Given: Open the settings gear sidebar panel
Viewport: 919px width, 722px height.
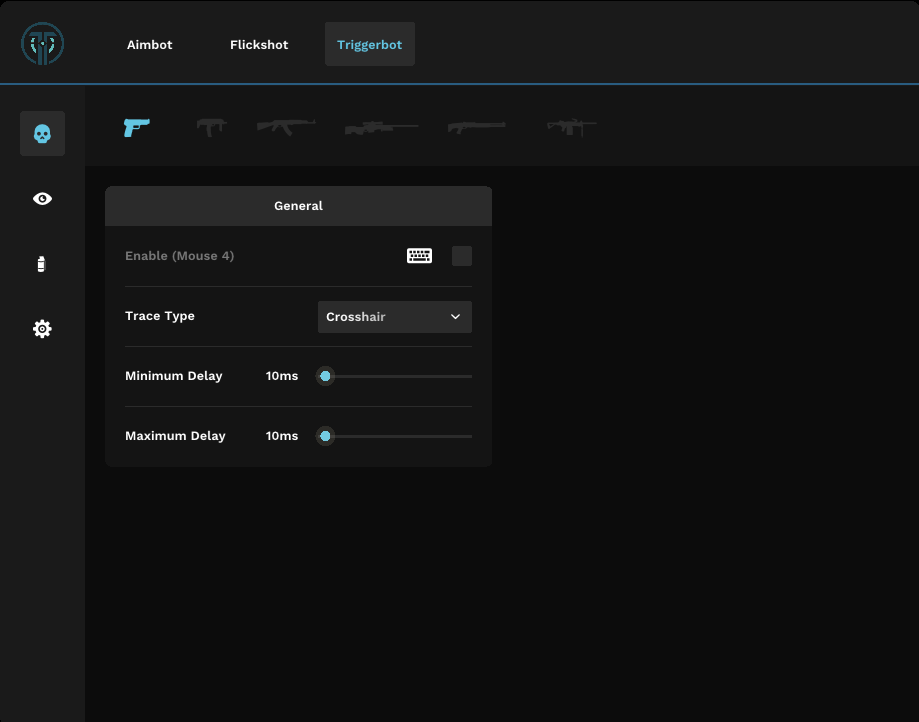Looking at the screenshot, I should (x=42, y=328).
